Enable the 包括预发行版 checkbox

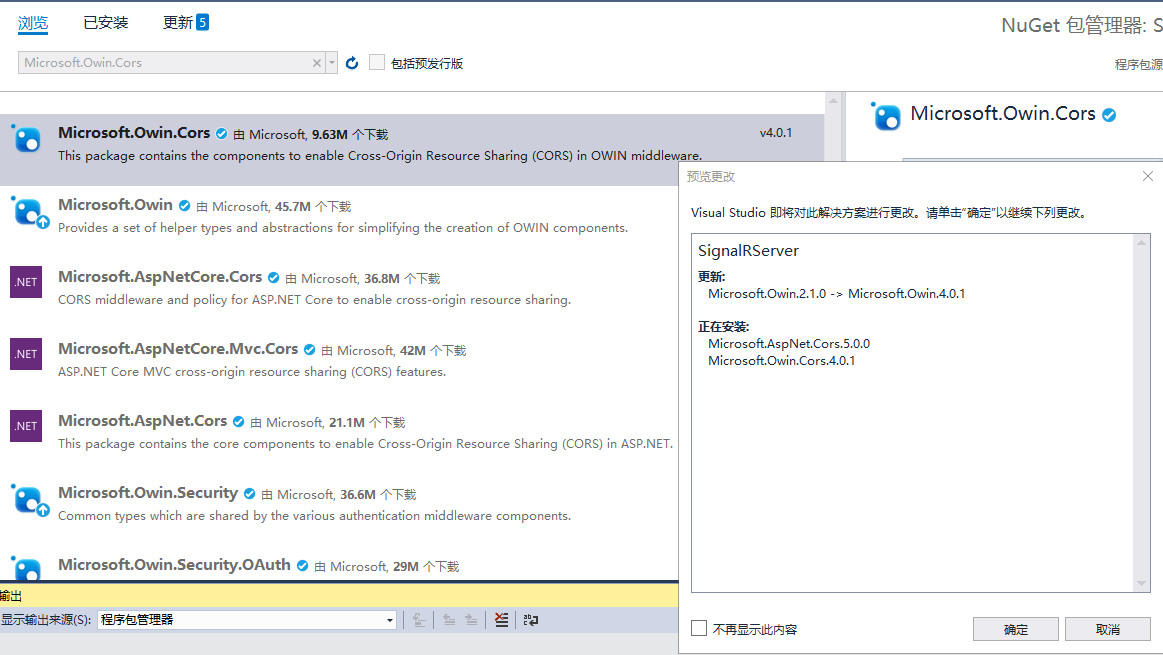(376, 62)
